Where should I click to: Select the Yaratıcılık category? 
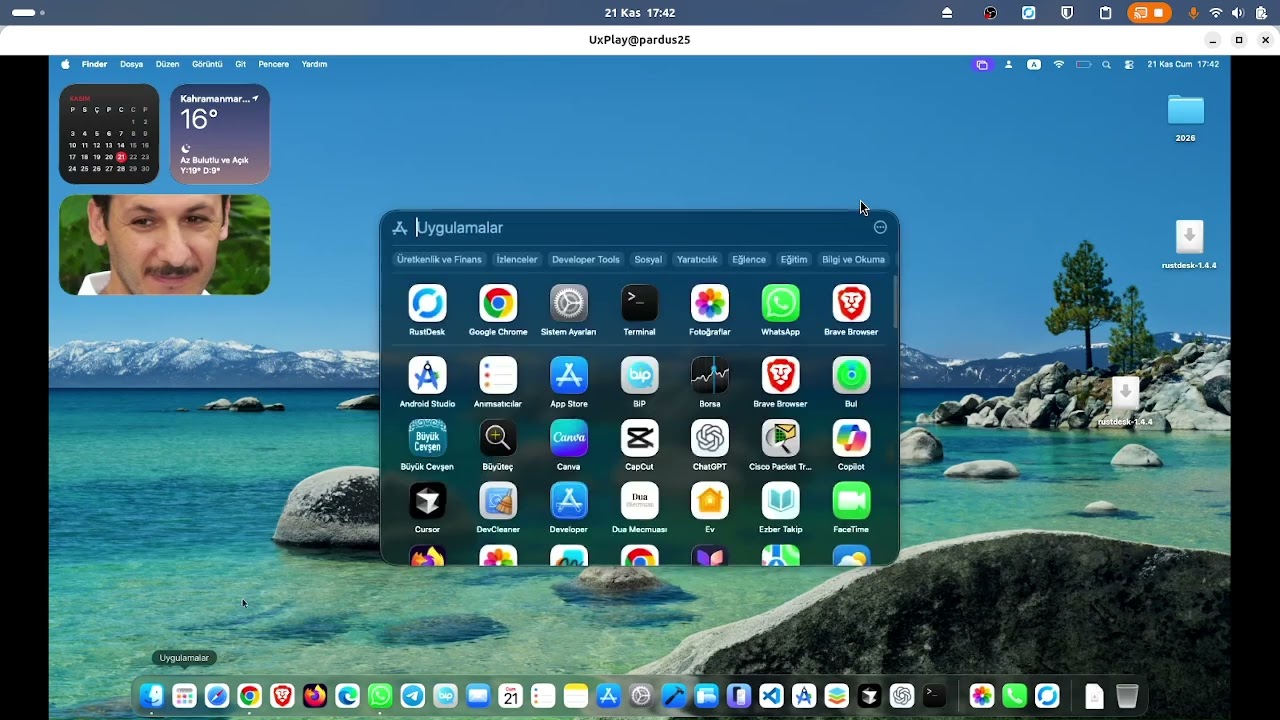[x=697, y=259]
